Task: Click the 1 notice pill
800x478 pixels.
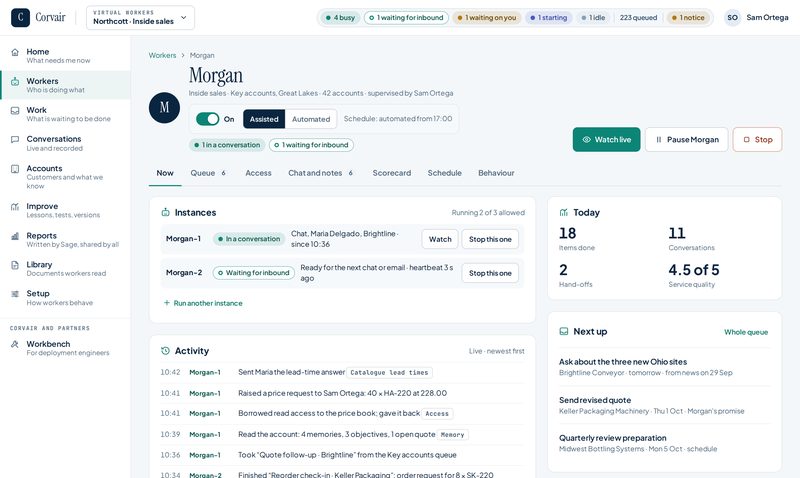Action: 688,18
